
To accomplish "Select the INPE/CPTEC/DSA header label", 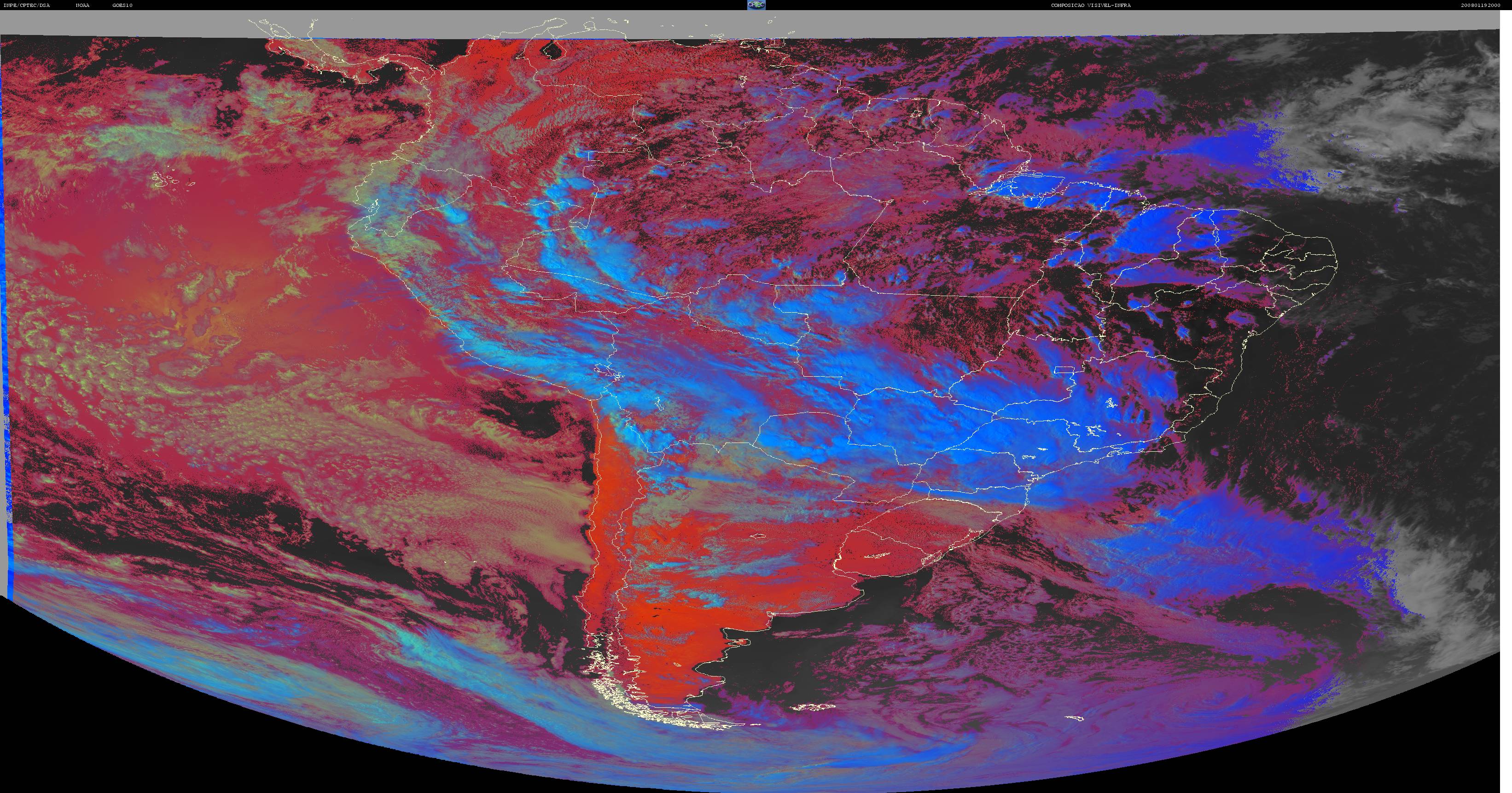I will tap(26, 5).
